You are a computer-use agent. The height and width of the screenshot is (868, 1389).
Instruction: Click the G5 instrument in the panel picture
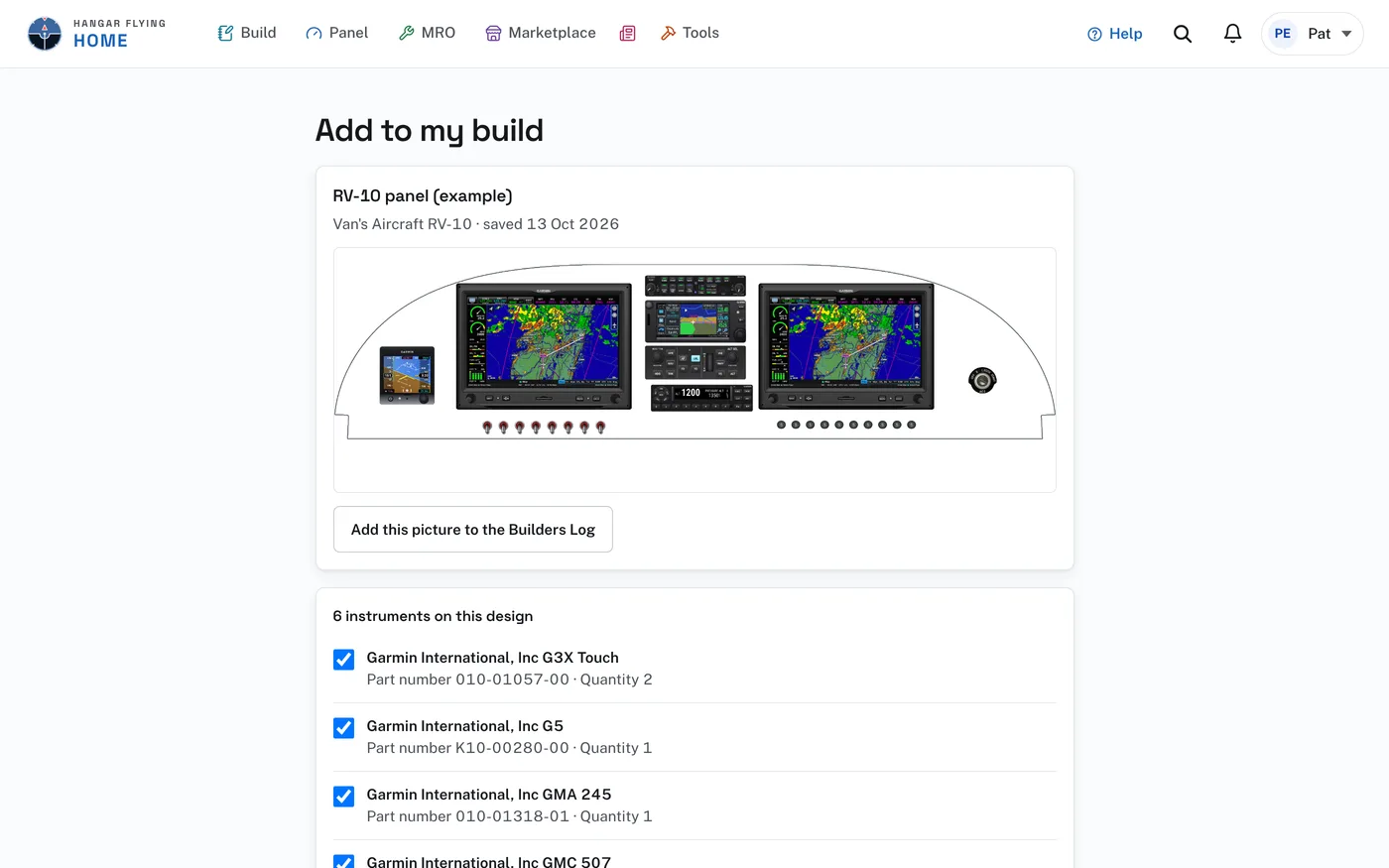click(x=407, y=375)
